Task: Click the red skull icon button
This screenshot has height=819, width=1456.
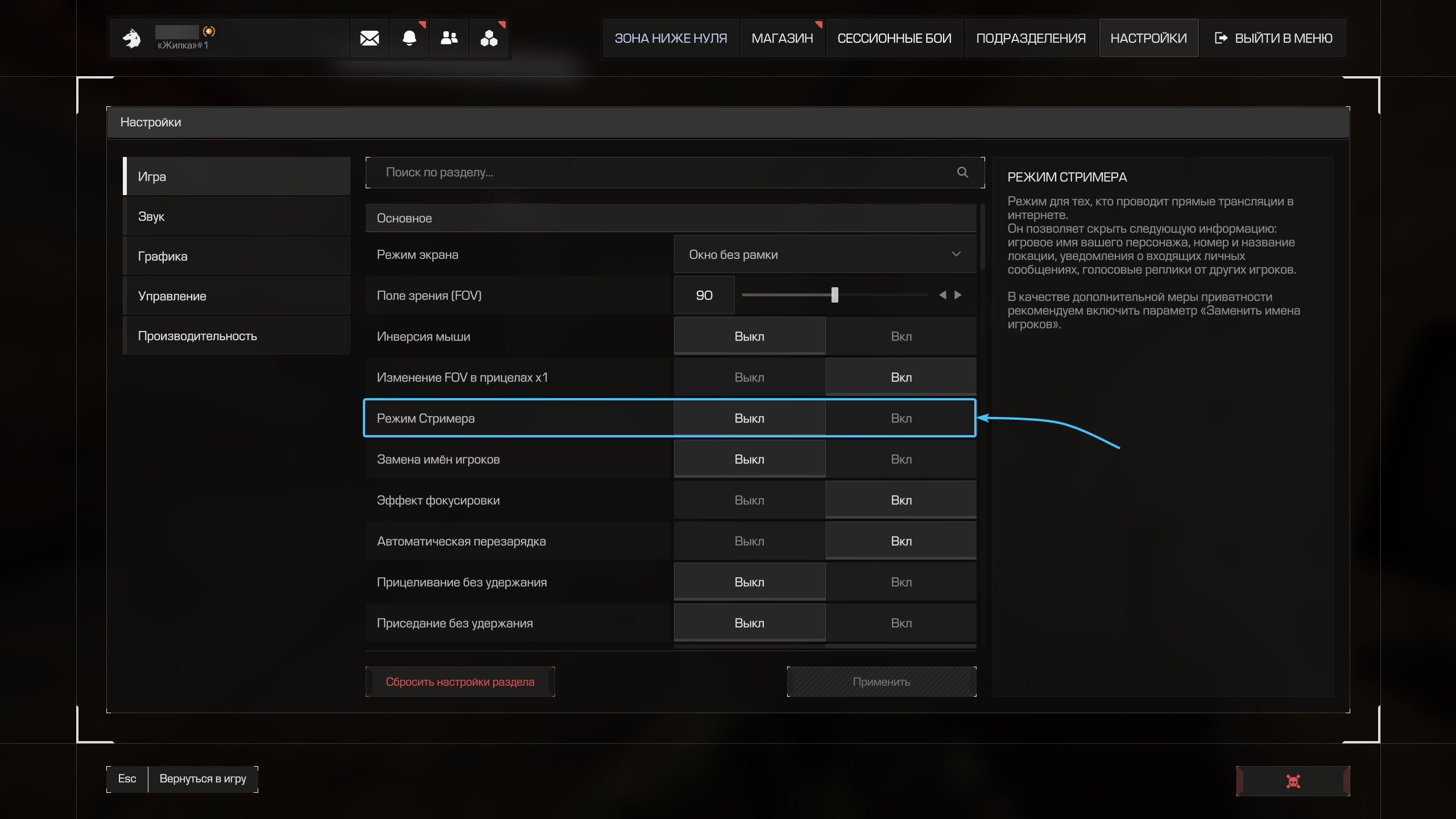Action: pos(1293,781)
